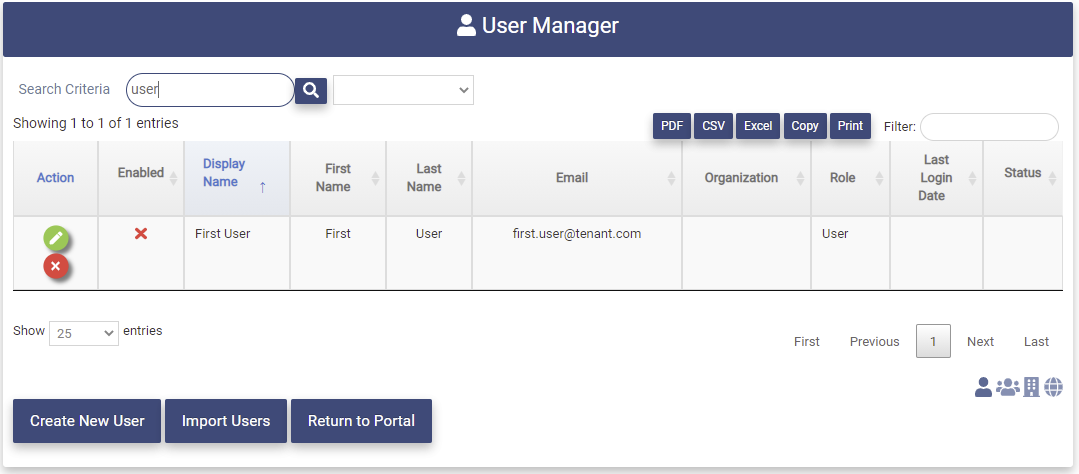Sort by Role column
Screen dimensions: 1079x474
pyautogui.click(x=850, y=177)
